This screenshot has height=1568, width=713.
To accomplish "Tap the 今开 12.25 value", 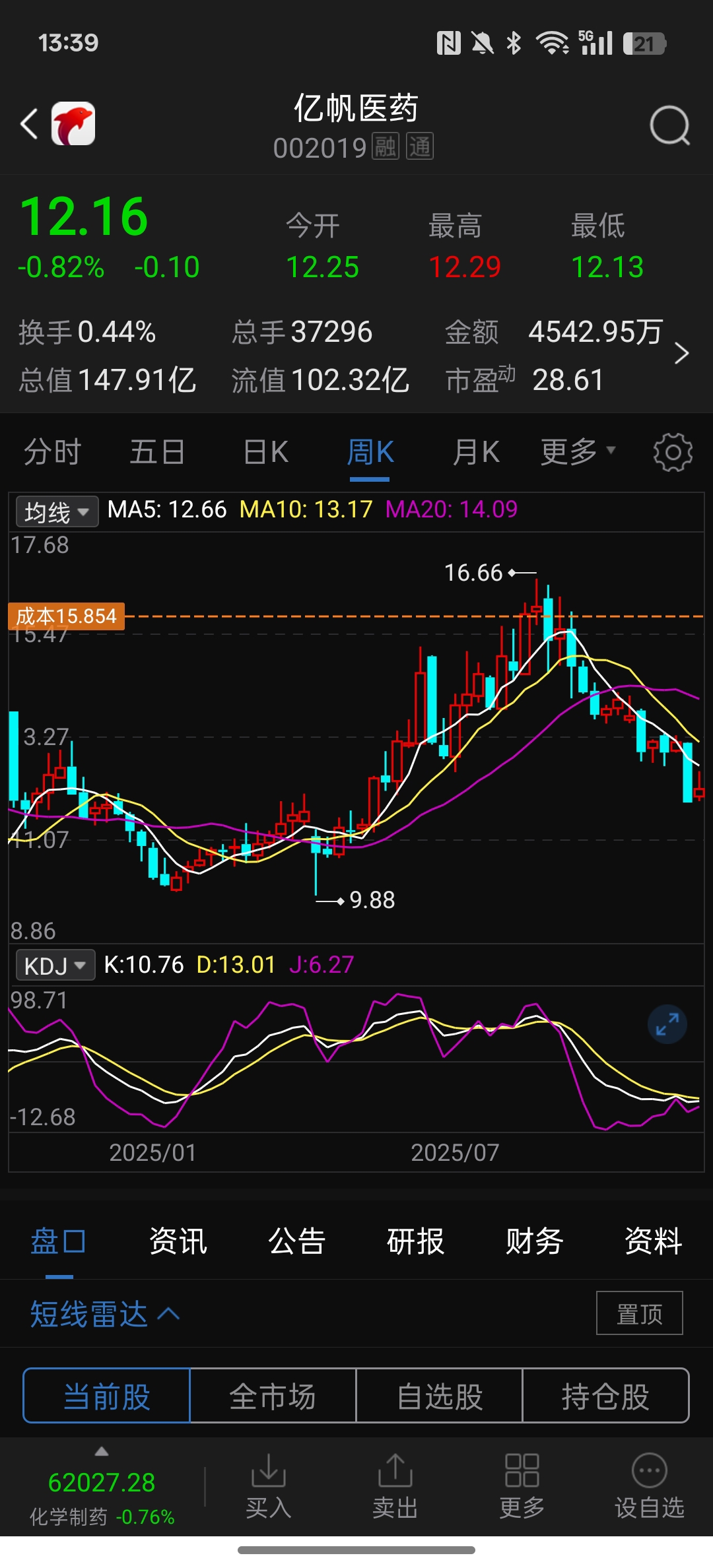I will [322, 267].
